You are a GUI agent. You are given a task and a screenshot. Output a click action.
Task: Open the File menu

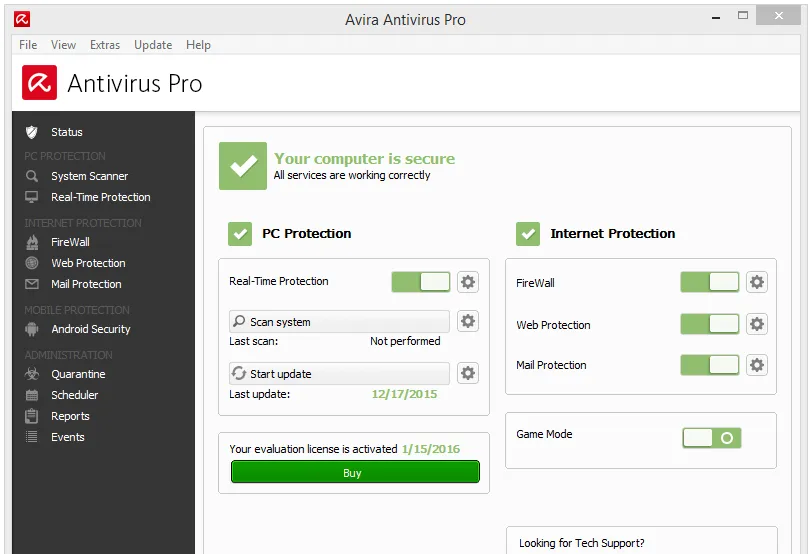[x=28, y=45]
